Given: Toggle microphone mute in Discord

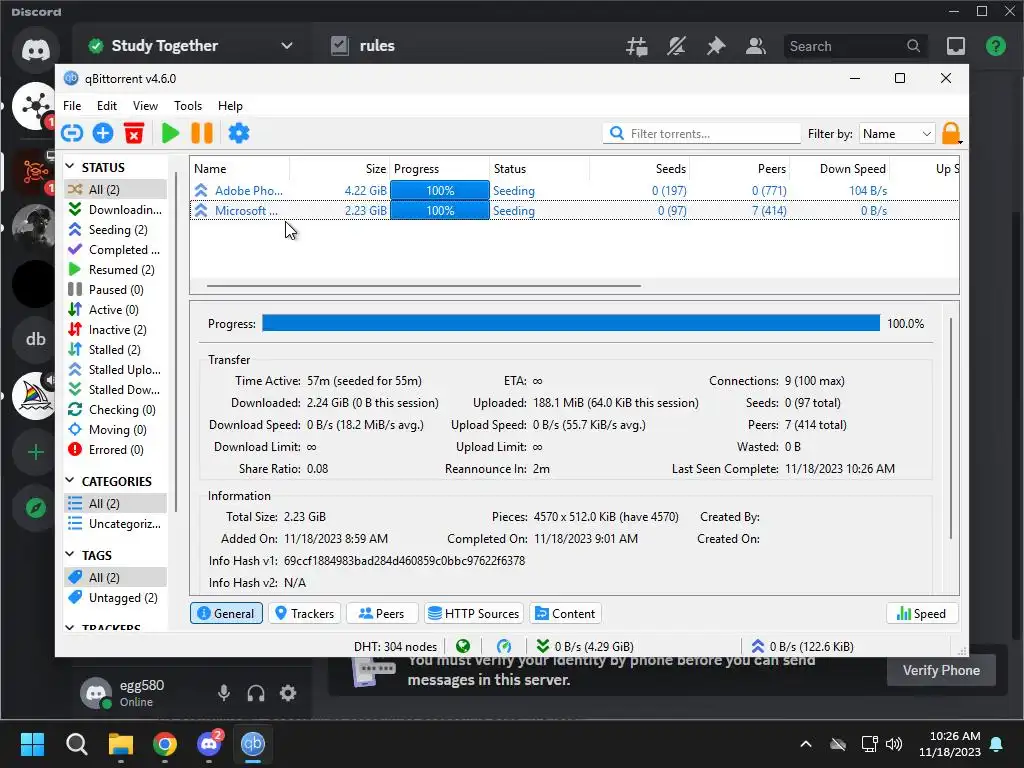Looking at the screenshot, I should point(223,693).
